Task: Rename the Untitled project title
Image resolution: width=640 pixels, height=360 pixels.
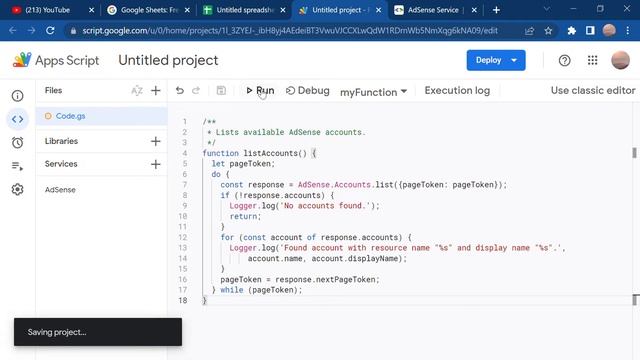Action: click(x=168, y=60)
